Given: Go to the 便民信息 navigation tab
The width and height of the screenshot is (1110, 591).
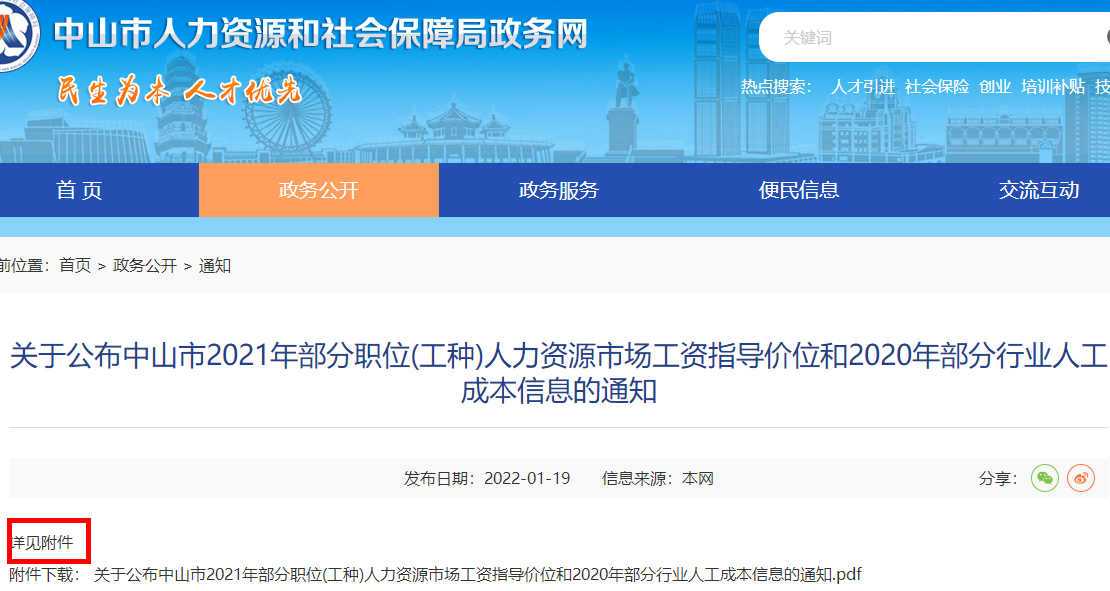Looking at the screenshot, I should click(x=798, y=190).
